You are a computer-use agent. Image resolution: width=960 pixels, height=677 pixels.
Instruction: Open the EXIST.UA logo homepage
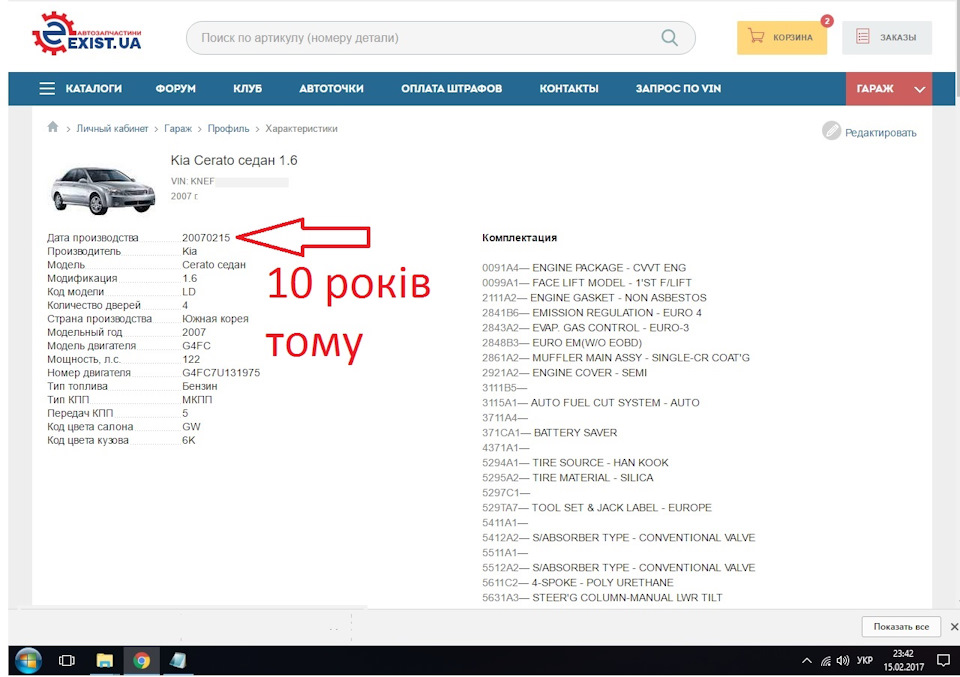pyautogui.click(x=87, y=34)
